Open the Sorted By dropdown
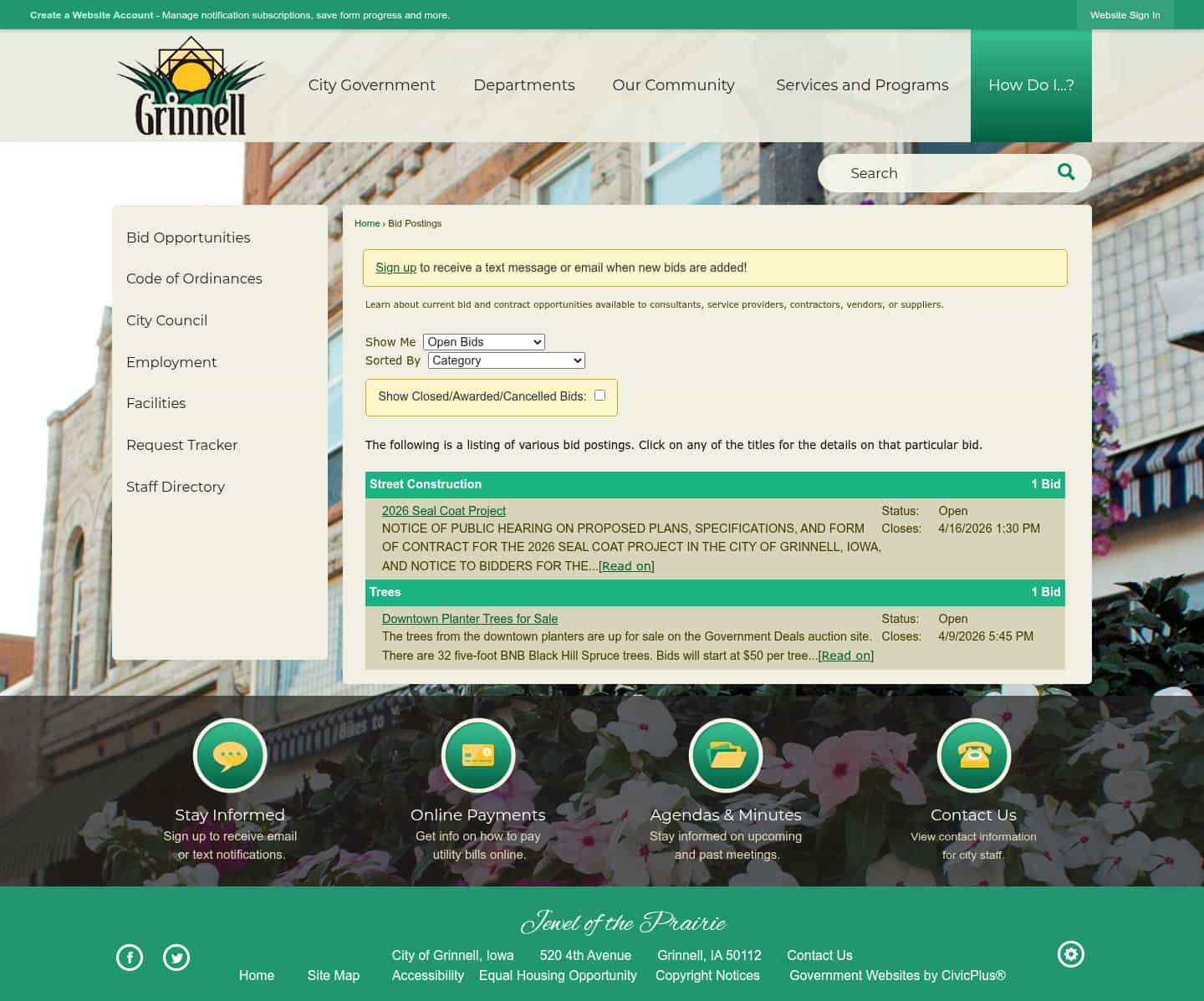Viewport: 1204px width, 1001px height. point(506,360)
